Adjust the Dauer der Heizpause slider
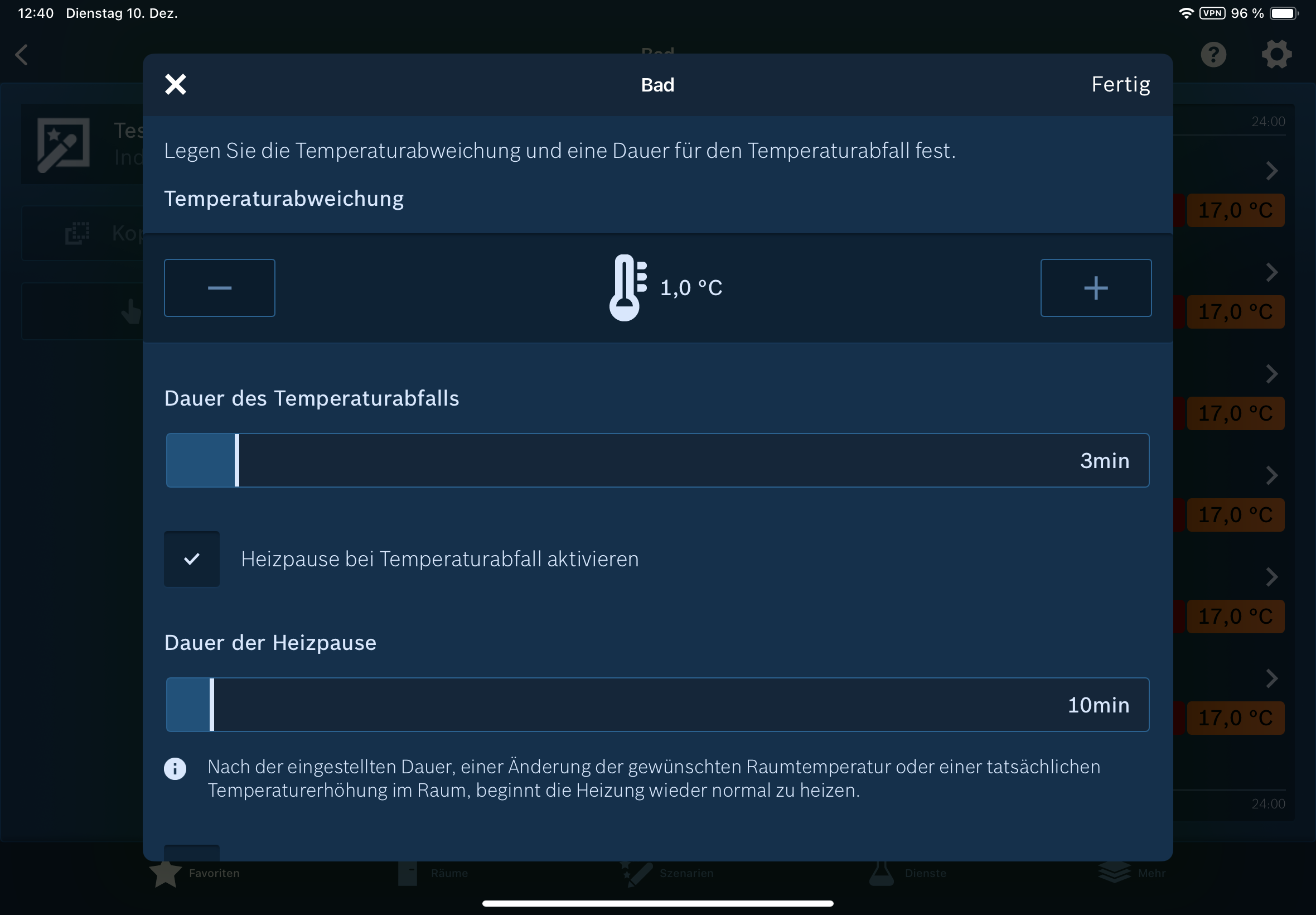The height and width of the screenshot is (915, 1316). (x=212, y=705)
